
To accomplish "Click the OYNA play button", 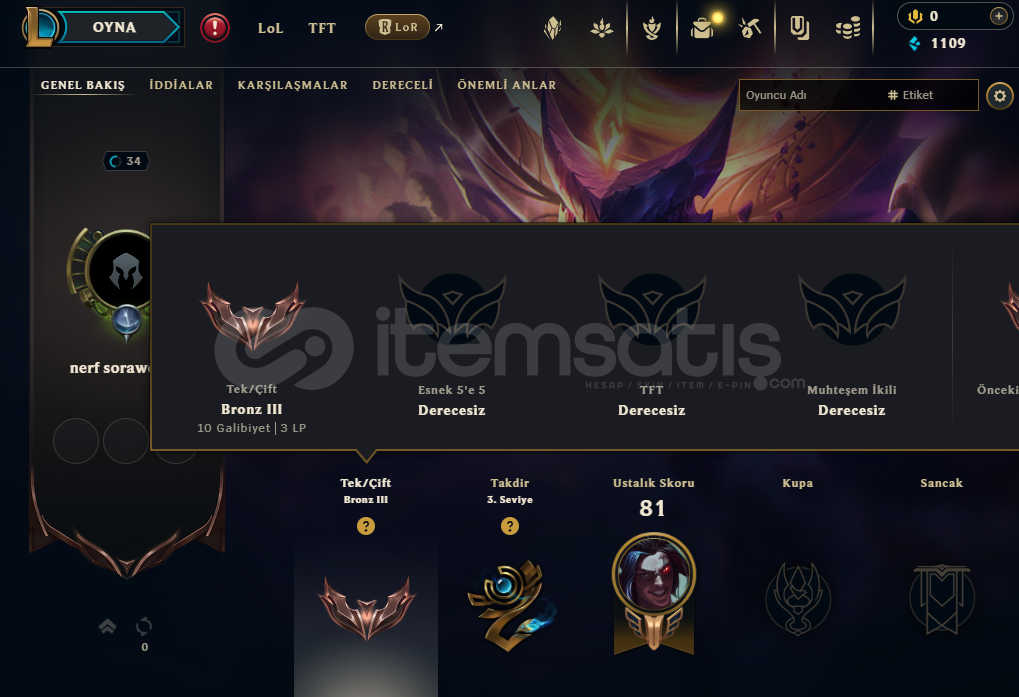I will pyautogui.click(x=115, y=27).
